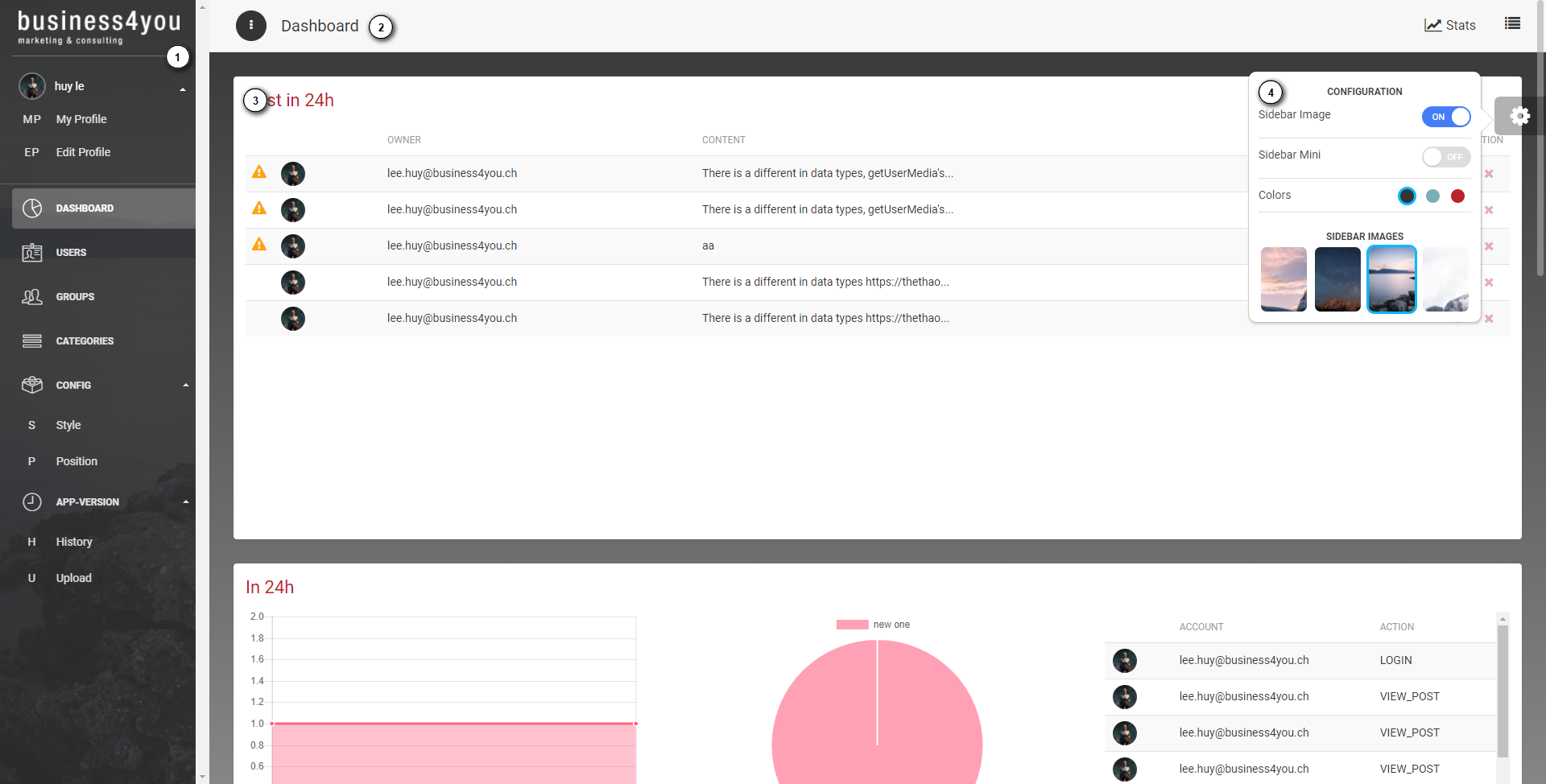The image size is (1546, 784).
Task: Open the Stats chart icon
Action: coord(1433,26)
